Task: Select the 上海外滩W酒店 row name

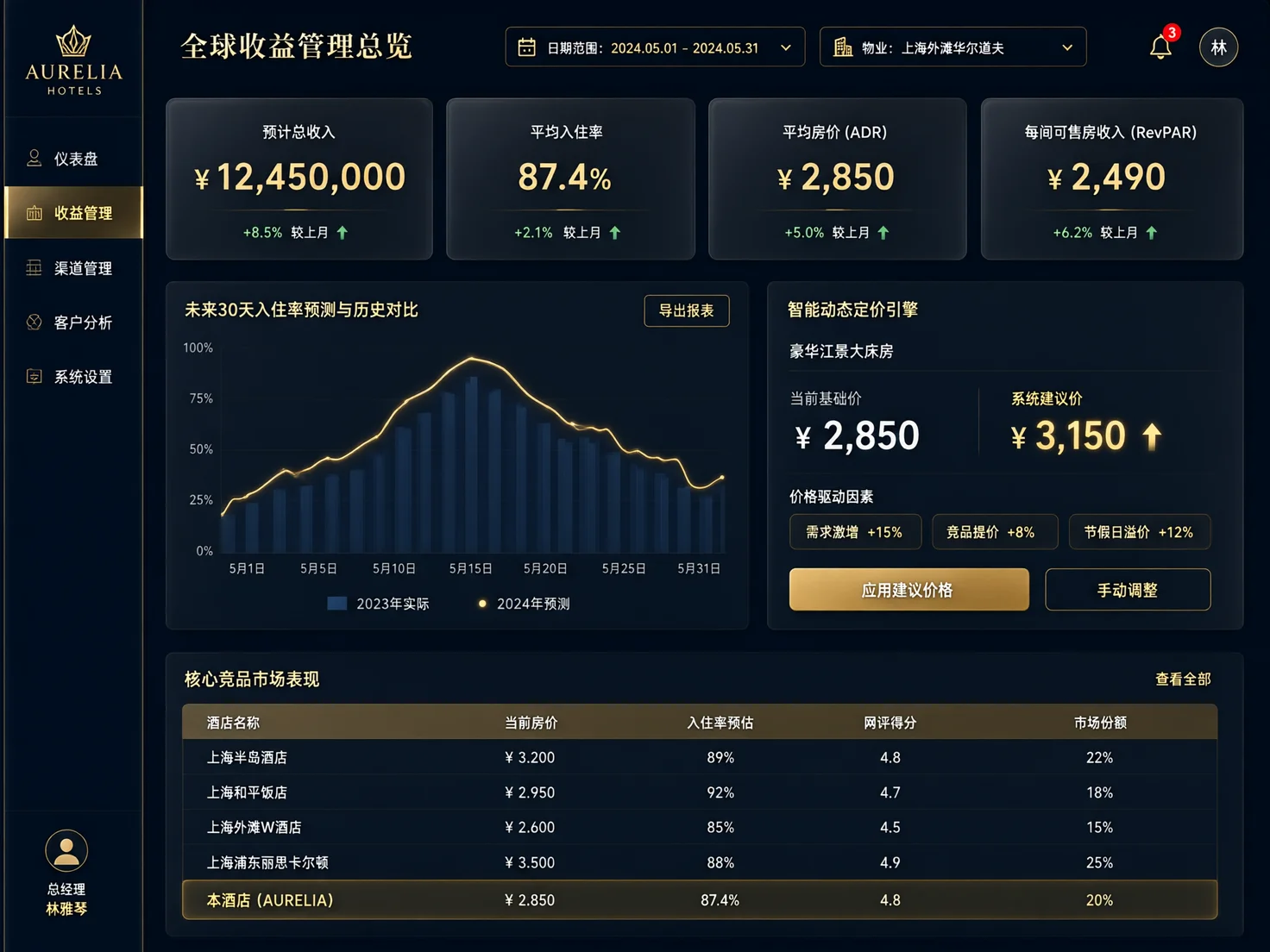Action: tap(254, 827)
